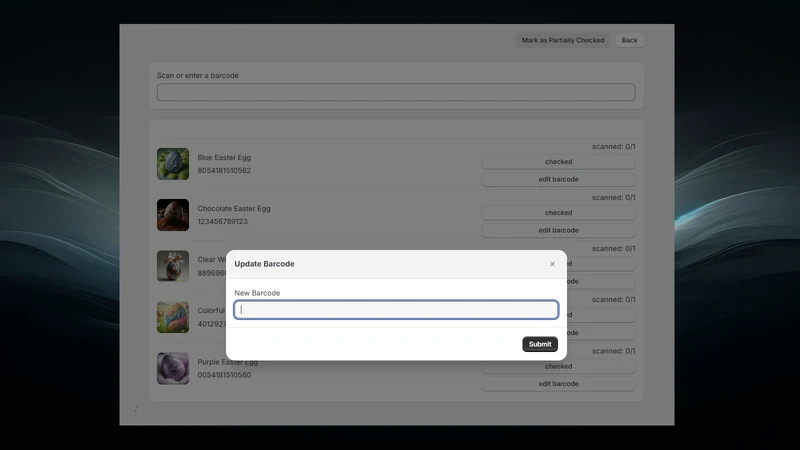Mark Blue Easter Egg as checked
The height and width of the screenshot is (450, 800).
tap(558, 162)
